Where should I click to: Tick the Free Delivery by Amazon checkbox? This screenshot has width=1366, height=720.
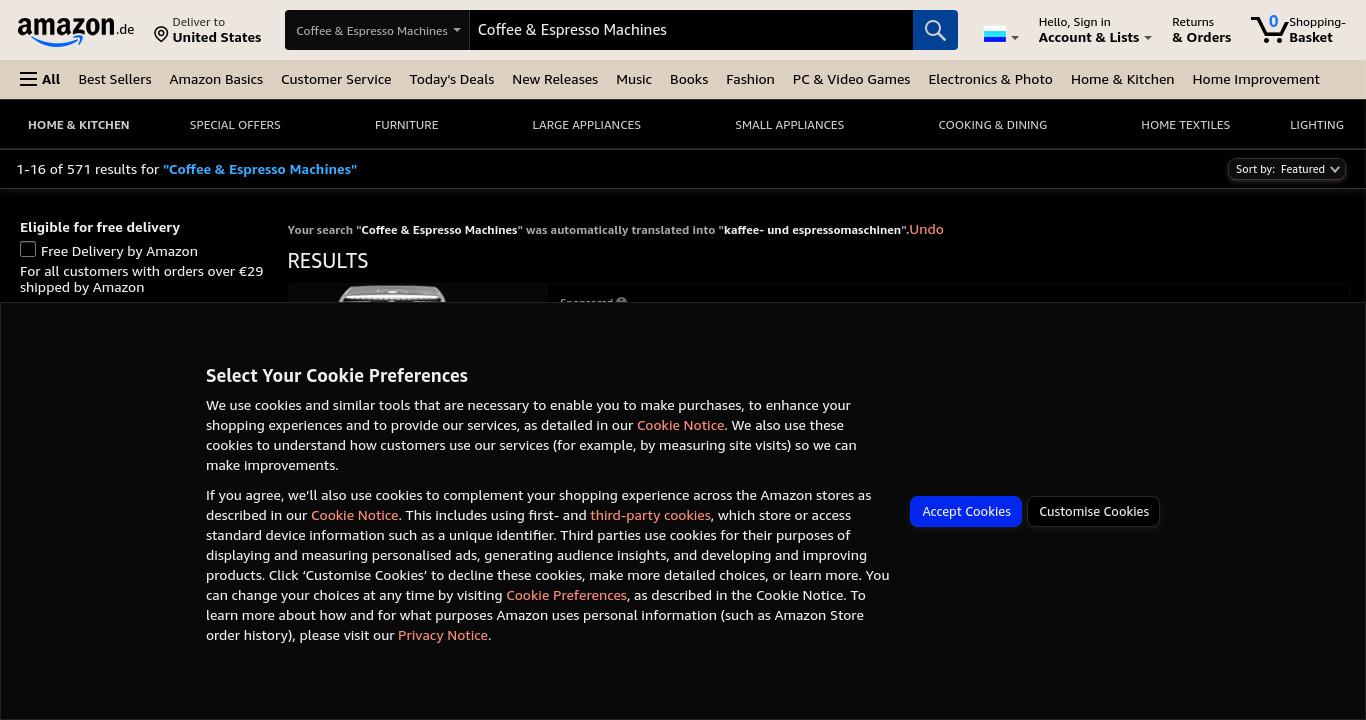pyautogui.click(x=28, y=250)
